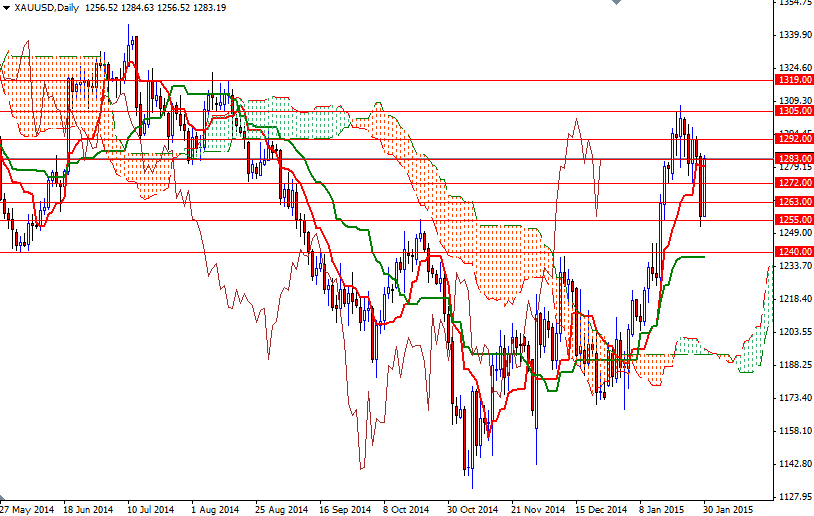This screenshot has height=516, width=814.
Task: Select the red 1305.00 price level label
Action: point(794,111)
